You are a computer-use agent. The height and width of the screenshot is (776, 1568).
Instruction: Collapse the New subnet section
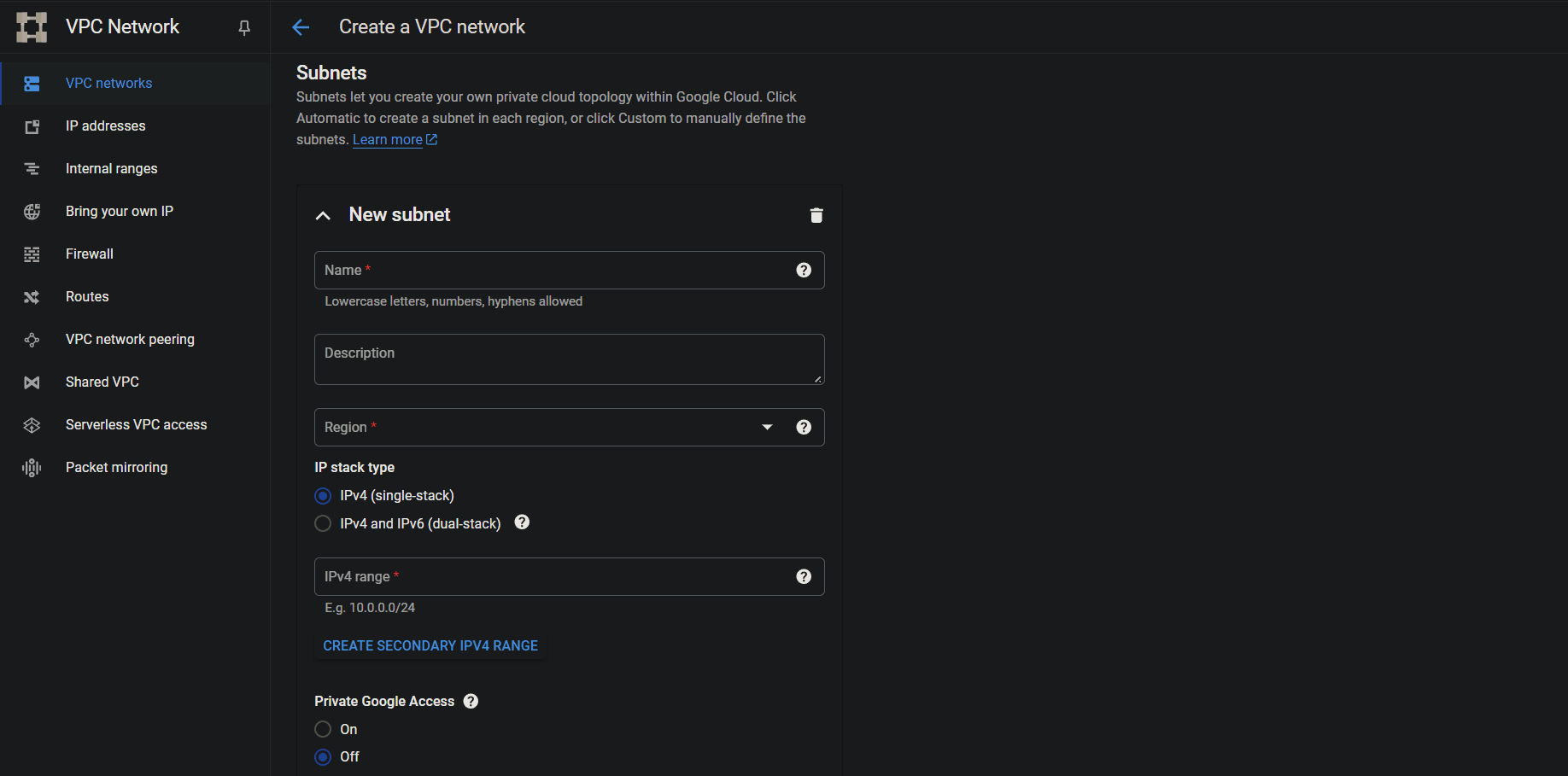pos(323,215)
